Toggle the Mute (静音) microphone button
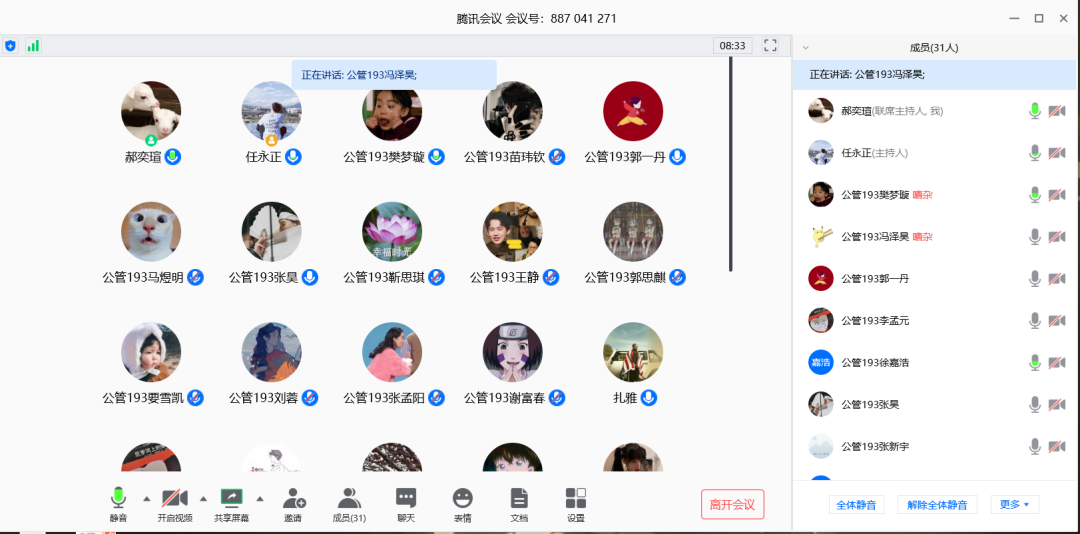1080x534 pixels. point(119,497)
